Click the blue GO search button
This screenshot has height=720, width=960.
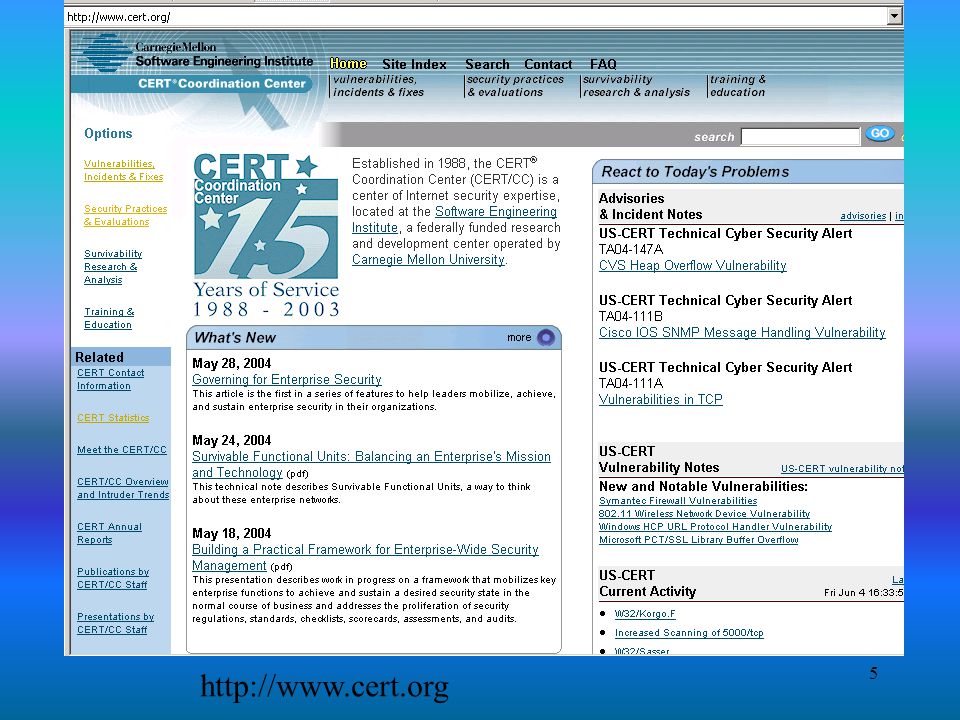click(880, 133)
